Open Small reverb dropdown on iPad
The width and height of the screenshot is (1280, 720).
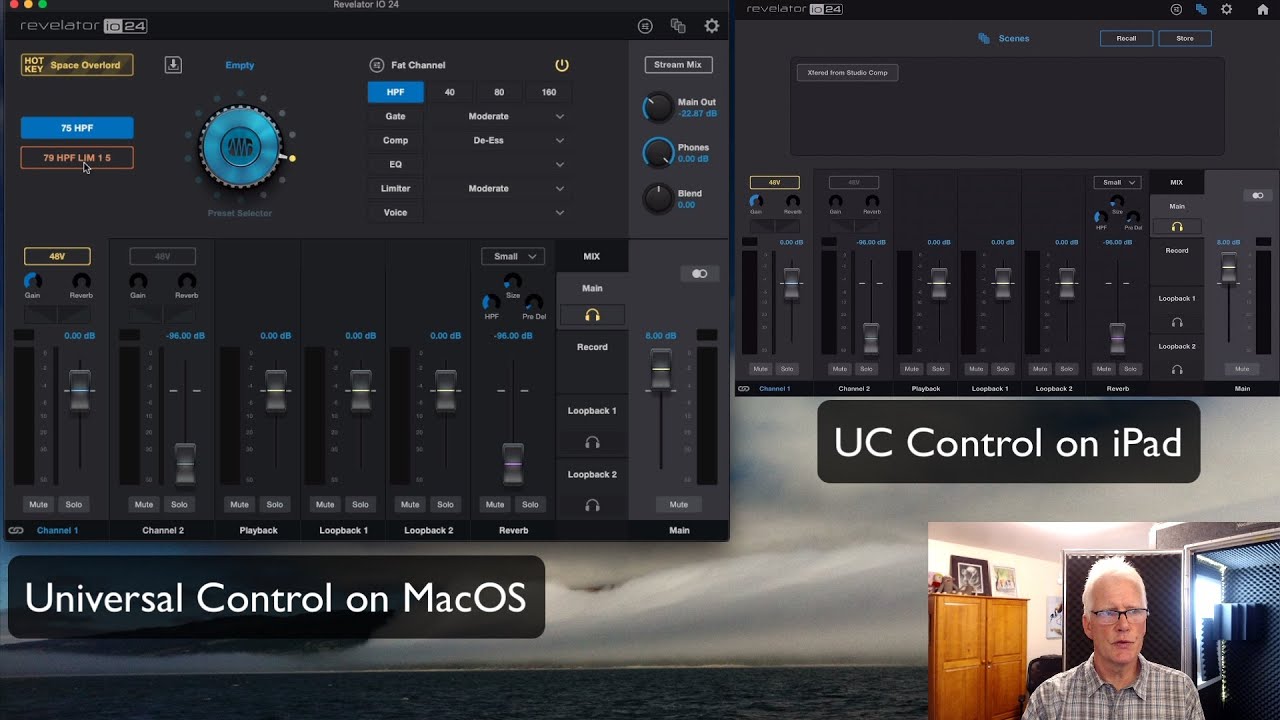tap(1117, 183)
